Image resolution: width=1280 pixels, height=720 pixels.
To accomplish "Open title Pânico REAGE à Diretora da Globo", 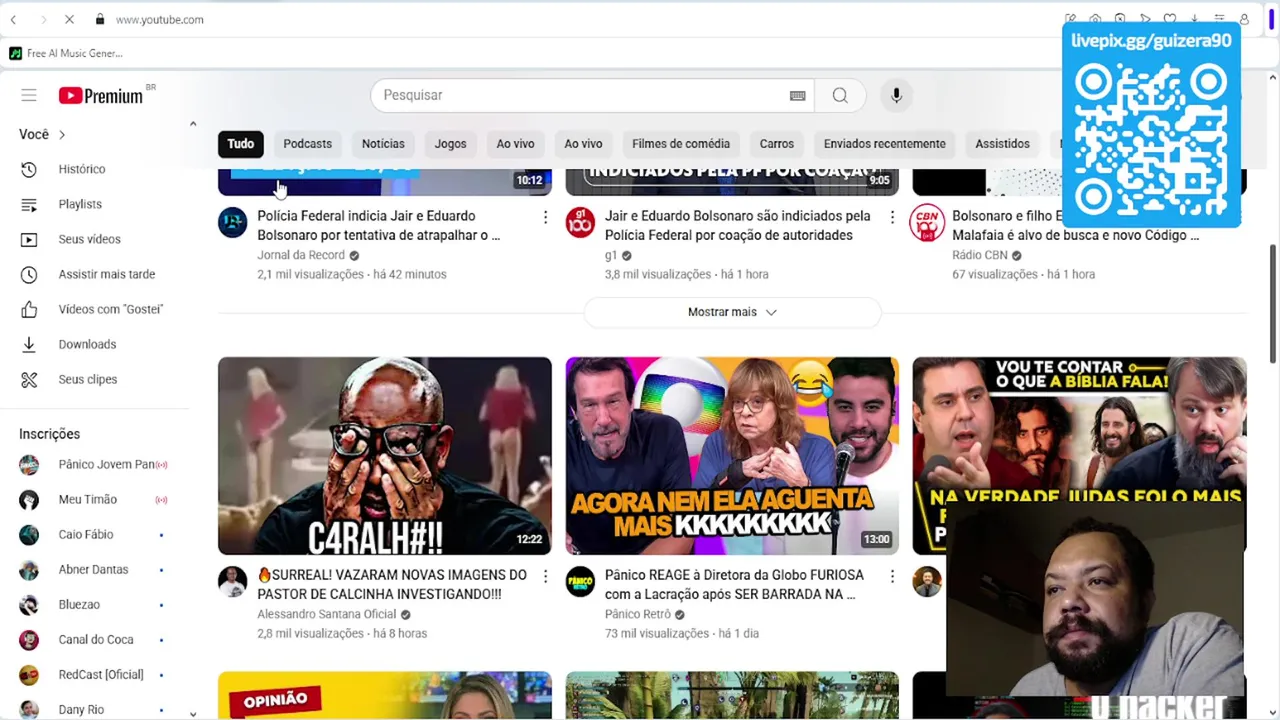I will 734,584.
